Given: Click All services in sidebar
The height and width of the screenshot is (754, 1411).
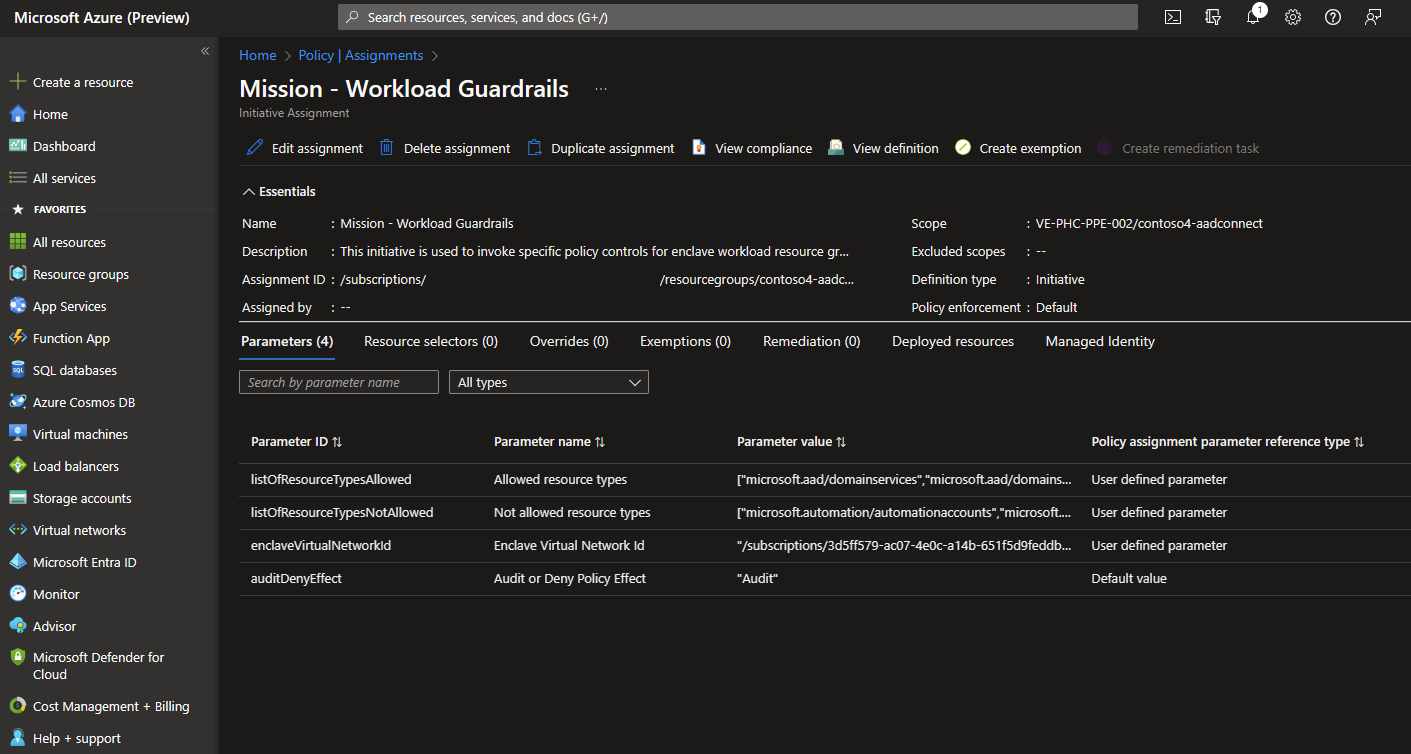Looking at the screenshot, I should click(64, 178).
